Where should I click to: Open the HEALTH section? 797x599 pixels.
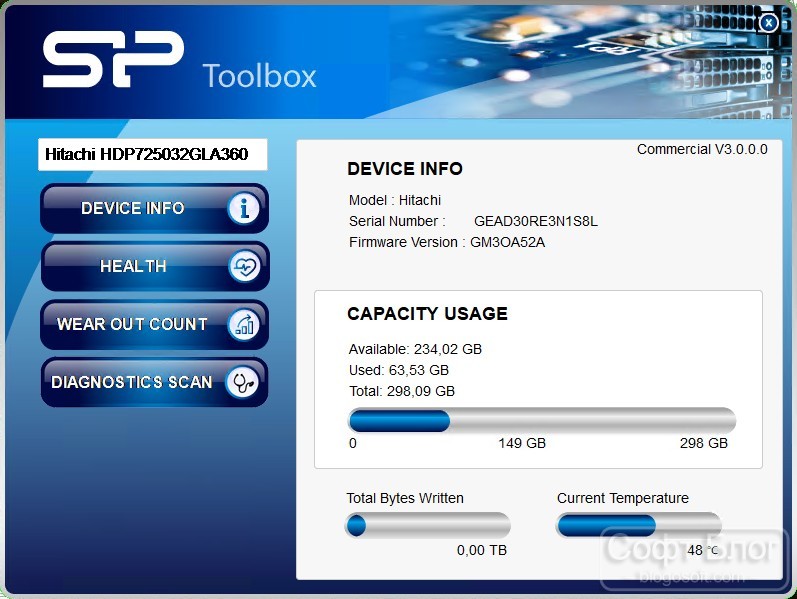point(155,266)
